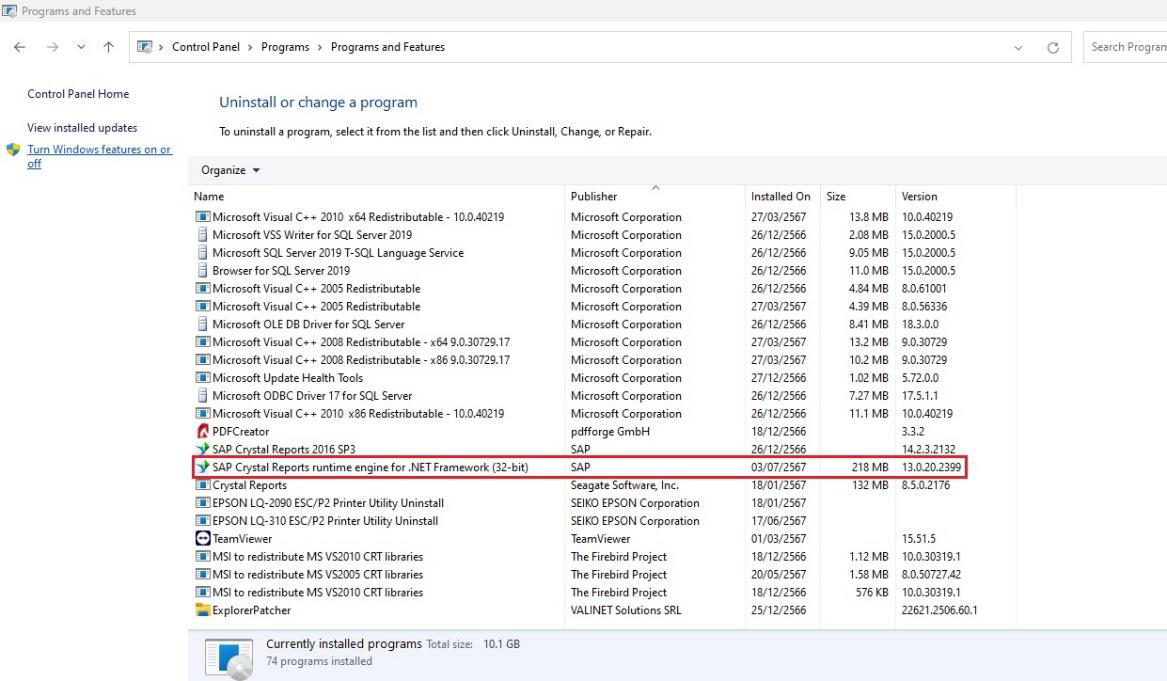Sort the list by Size column header
Viewport: 1167px width, 681px height.
point(836,197)
